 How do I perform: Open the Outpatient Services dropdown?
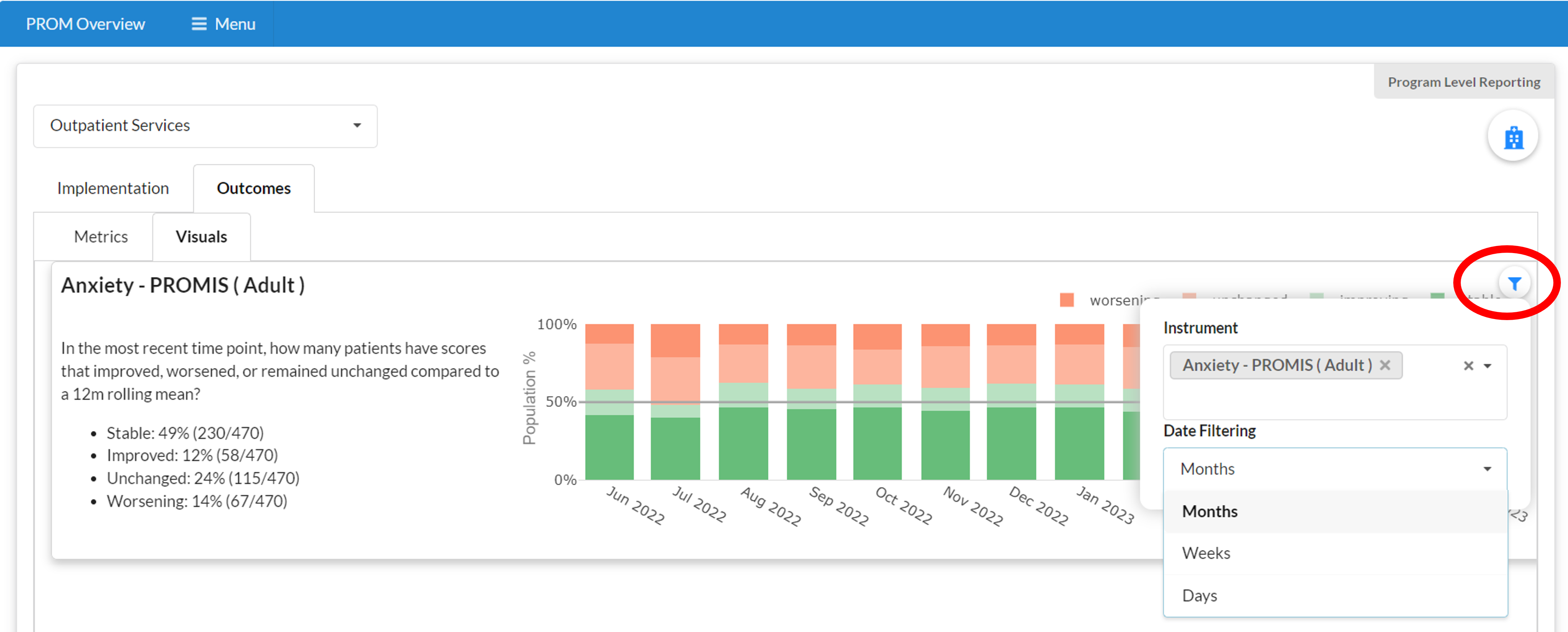click(x=205, y=125)
